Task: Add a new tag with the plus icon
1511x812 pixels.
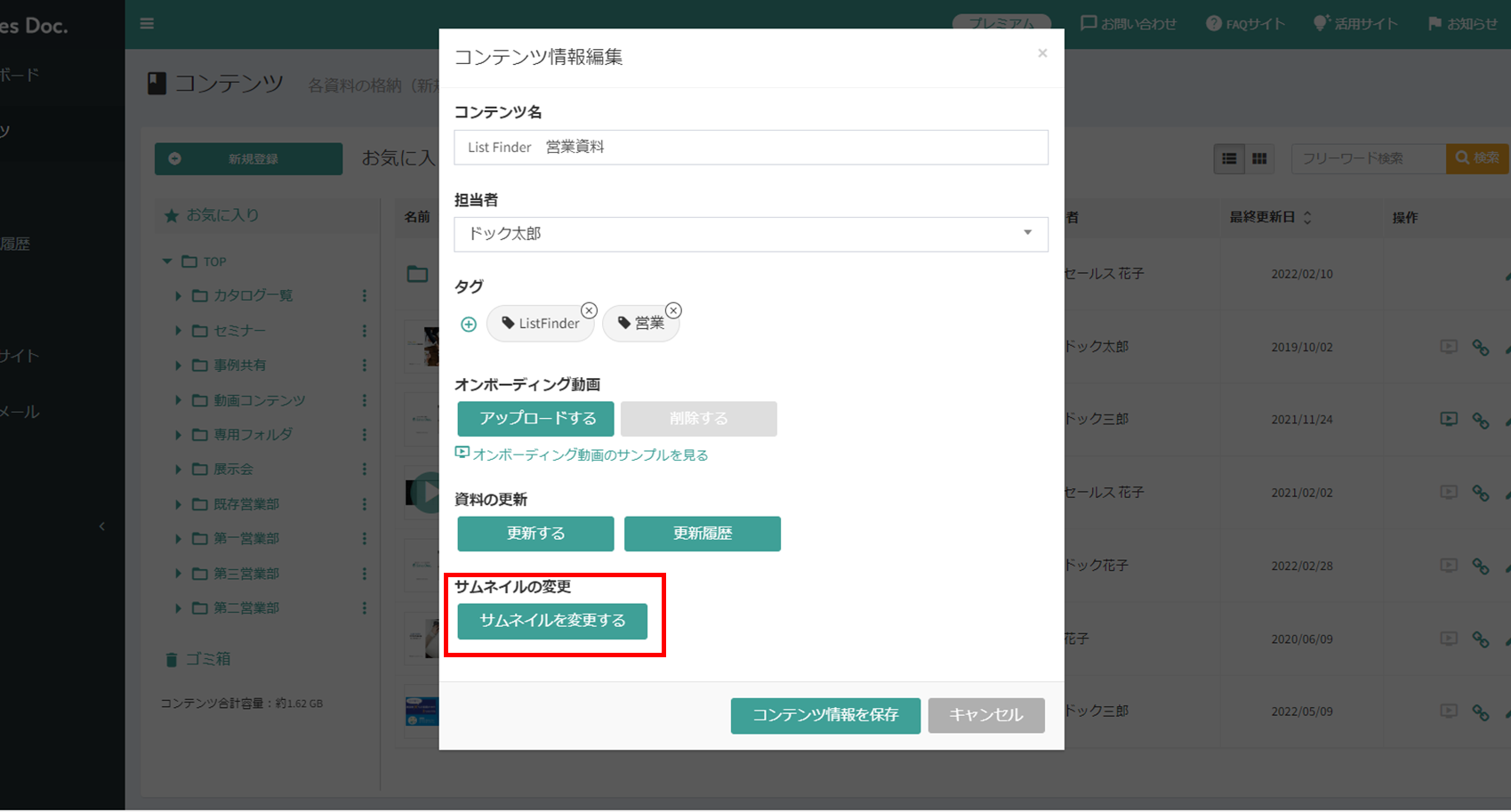Action: coord(468,324)
